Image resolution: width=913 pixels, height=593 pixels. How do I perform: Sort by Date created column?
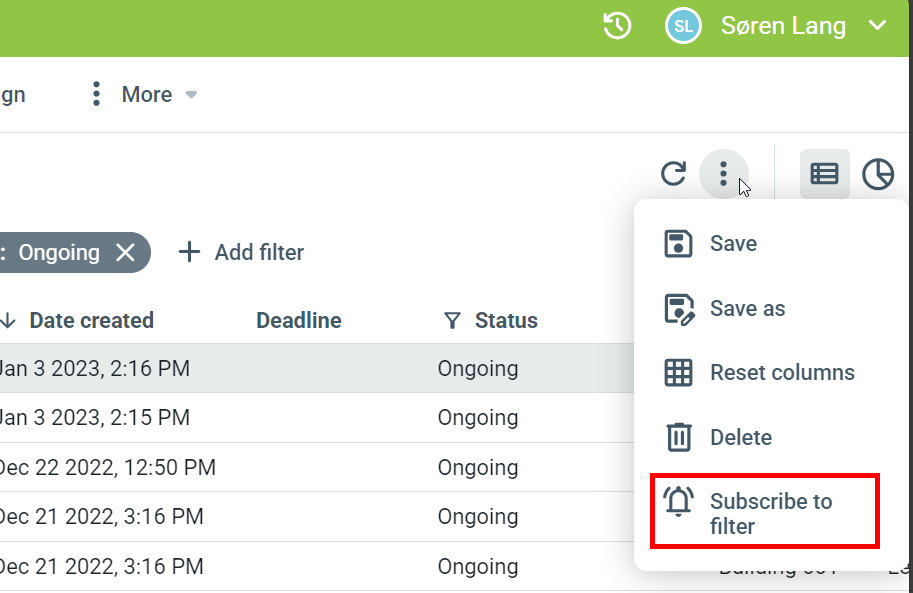point(90,320)
